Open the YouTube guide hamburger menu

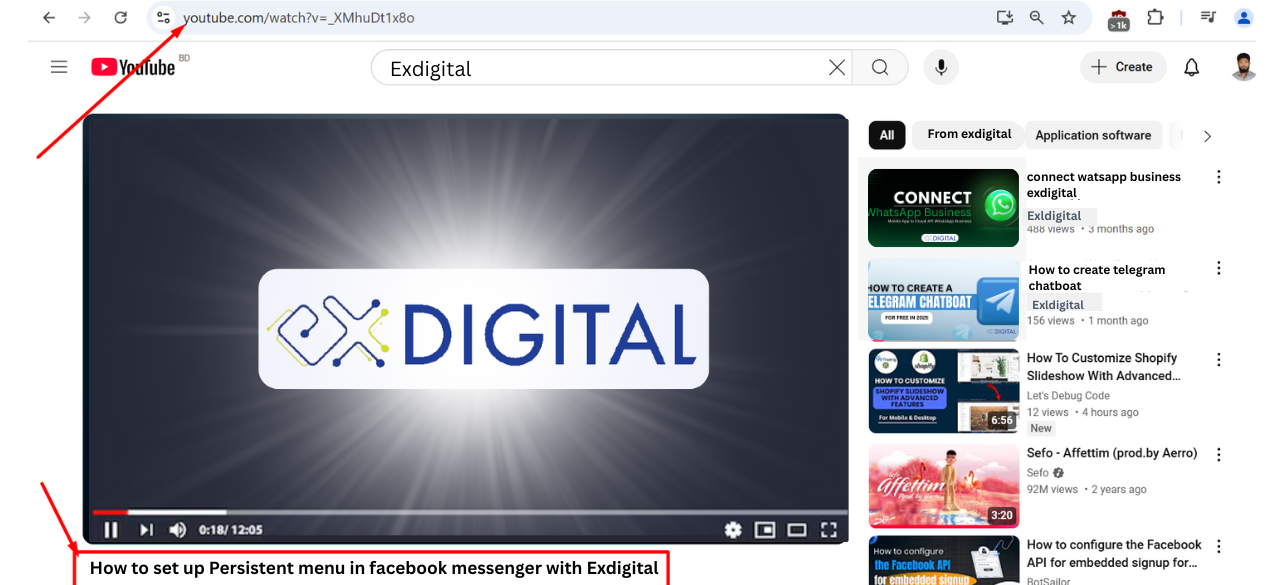point(59,67)
